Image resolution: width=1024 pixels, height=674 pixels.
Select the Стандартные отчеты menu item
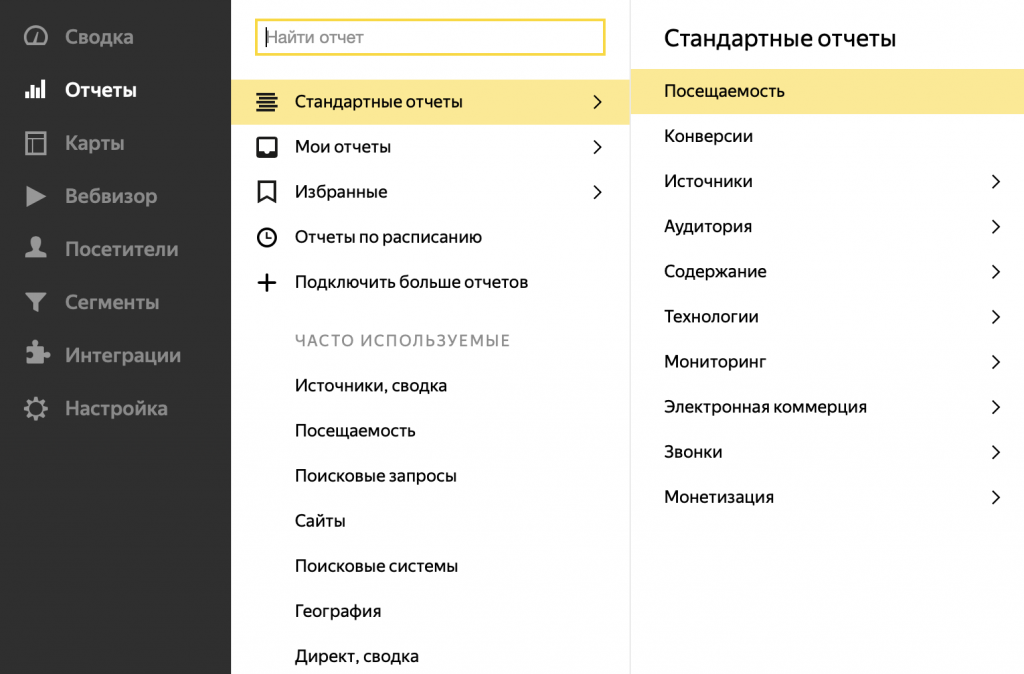[430, 102]
